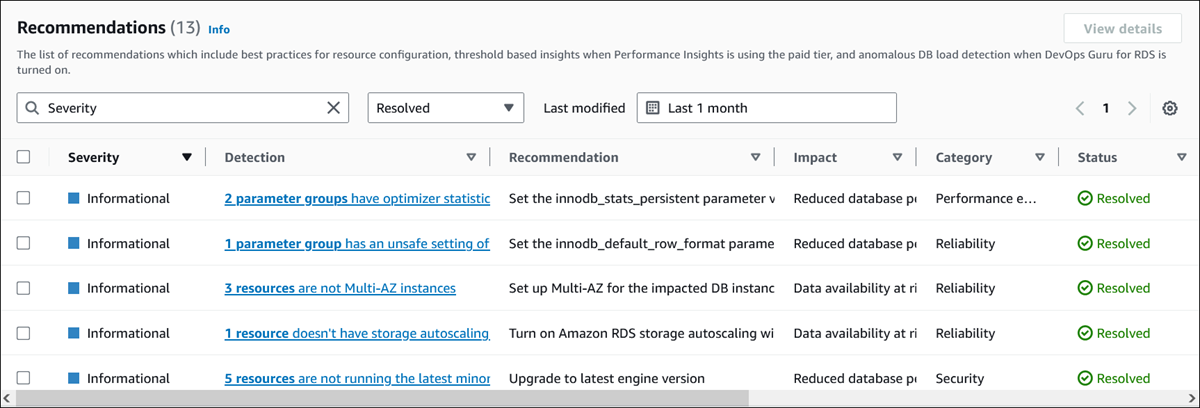Go to previous page arrow

1080,108
